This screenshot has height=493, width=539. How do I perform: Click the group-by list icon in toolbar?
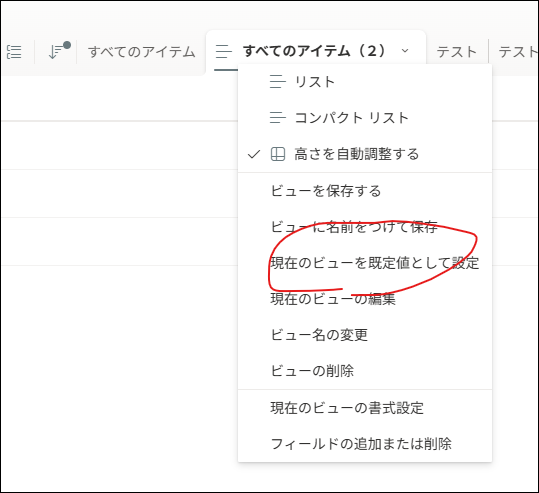14,52
